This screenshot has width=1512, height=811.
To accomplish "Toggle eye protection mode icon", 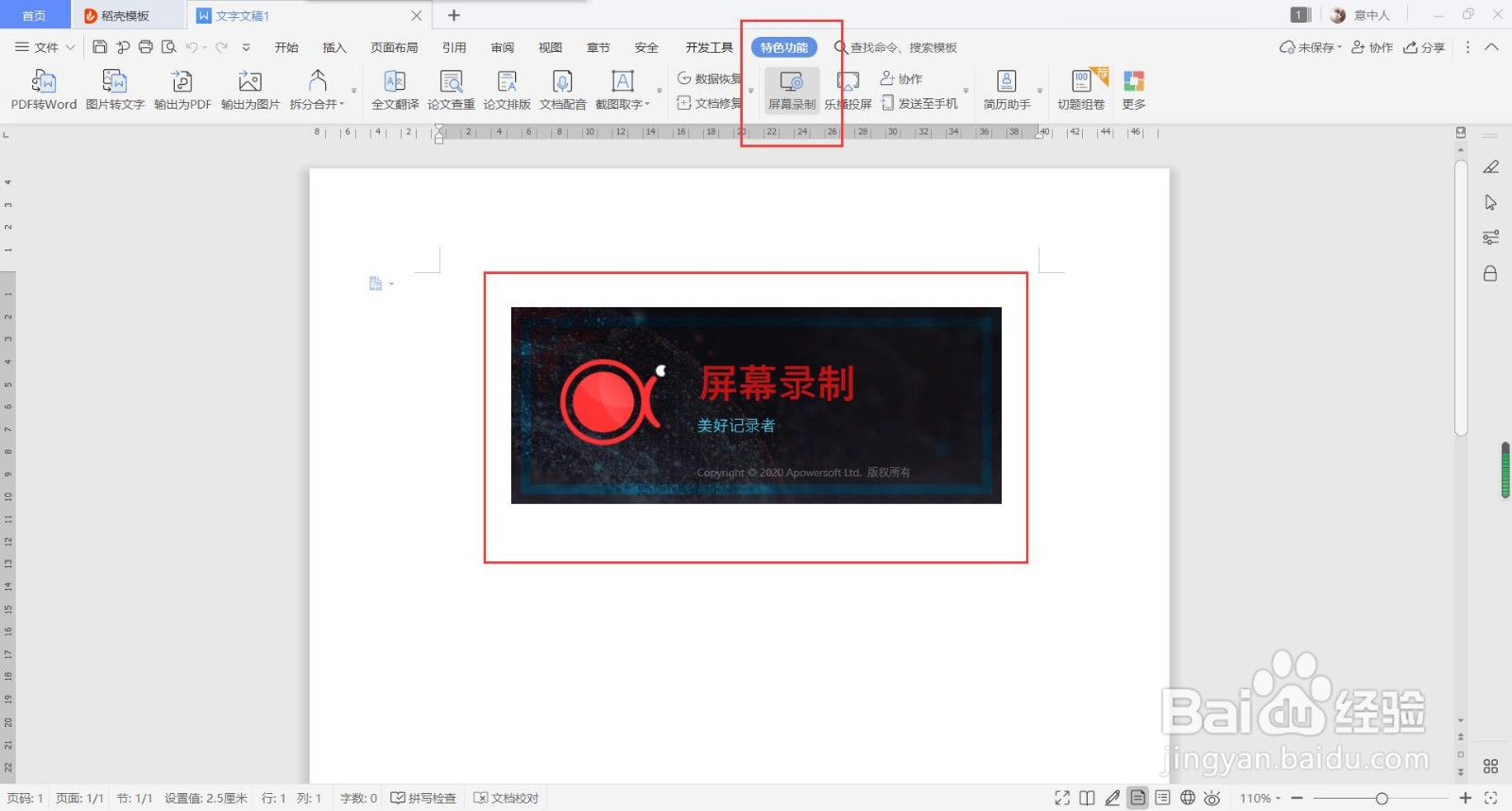I will tap(1212, 799).
